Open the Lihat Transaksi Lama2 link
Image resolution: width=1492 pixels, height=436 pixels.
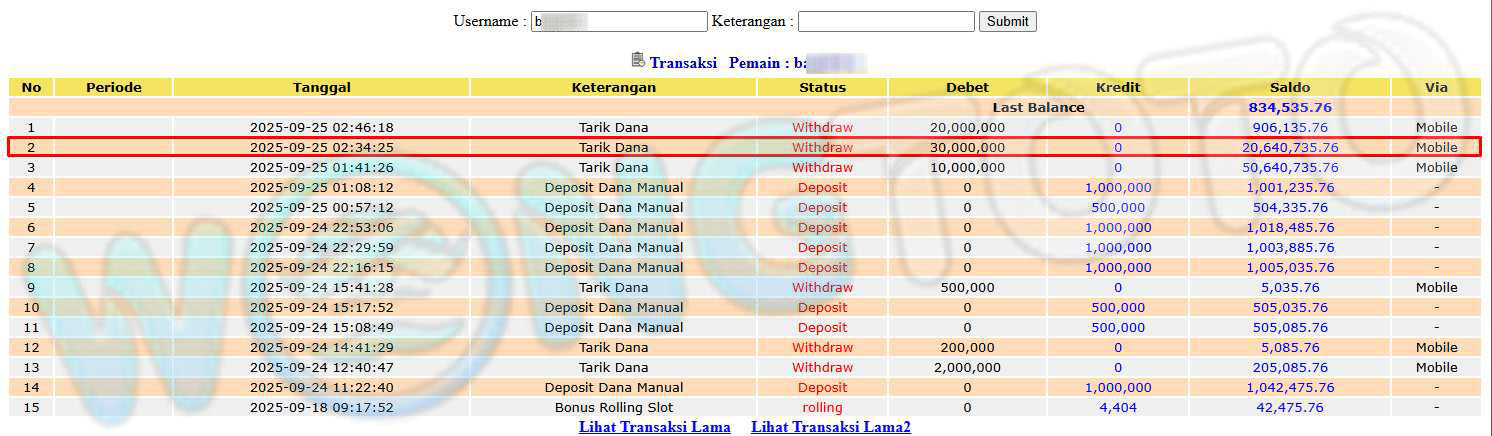click(x=830, y=427)
